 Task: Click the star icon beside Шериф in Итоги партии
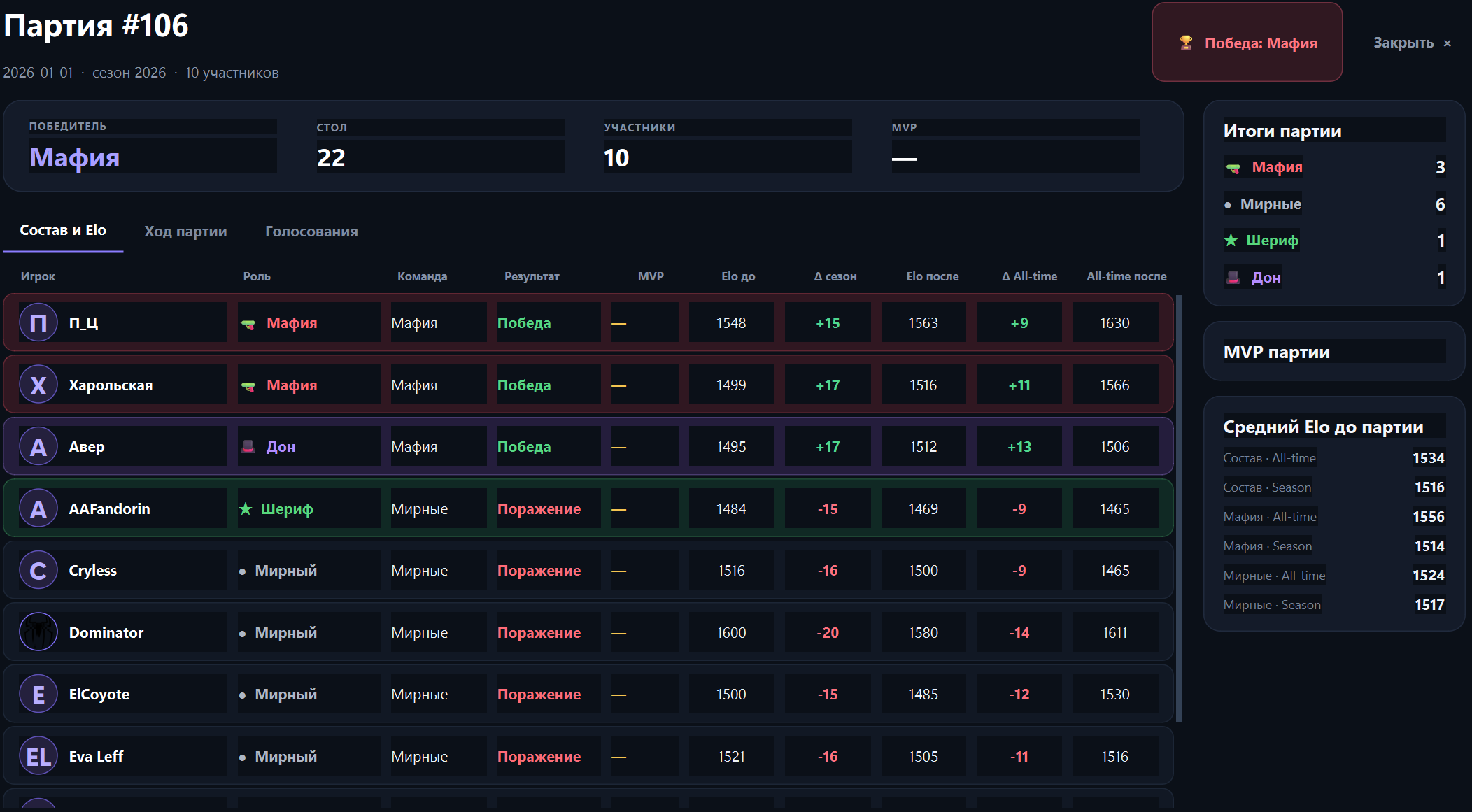pos(1231,241)
